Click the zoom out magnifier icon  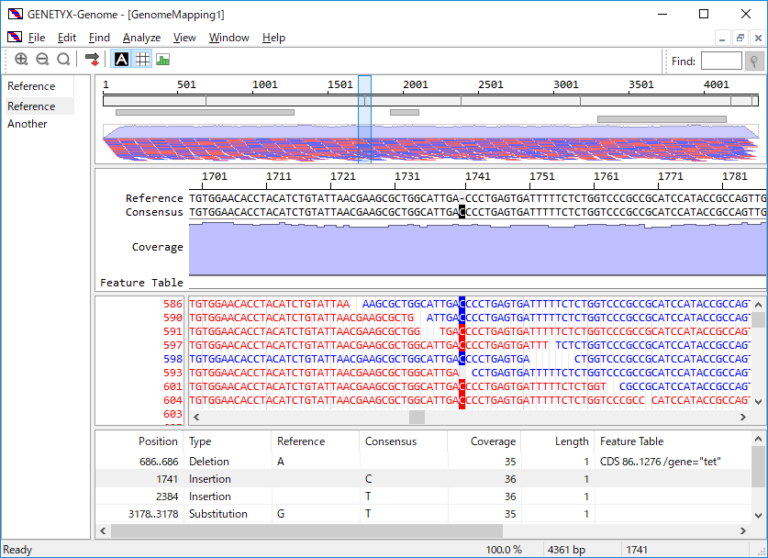pos(43,59)
